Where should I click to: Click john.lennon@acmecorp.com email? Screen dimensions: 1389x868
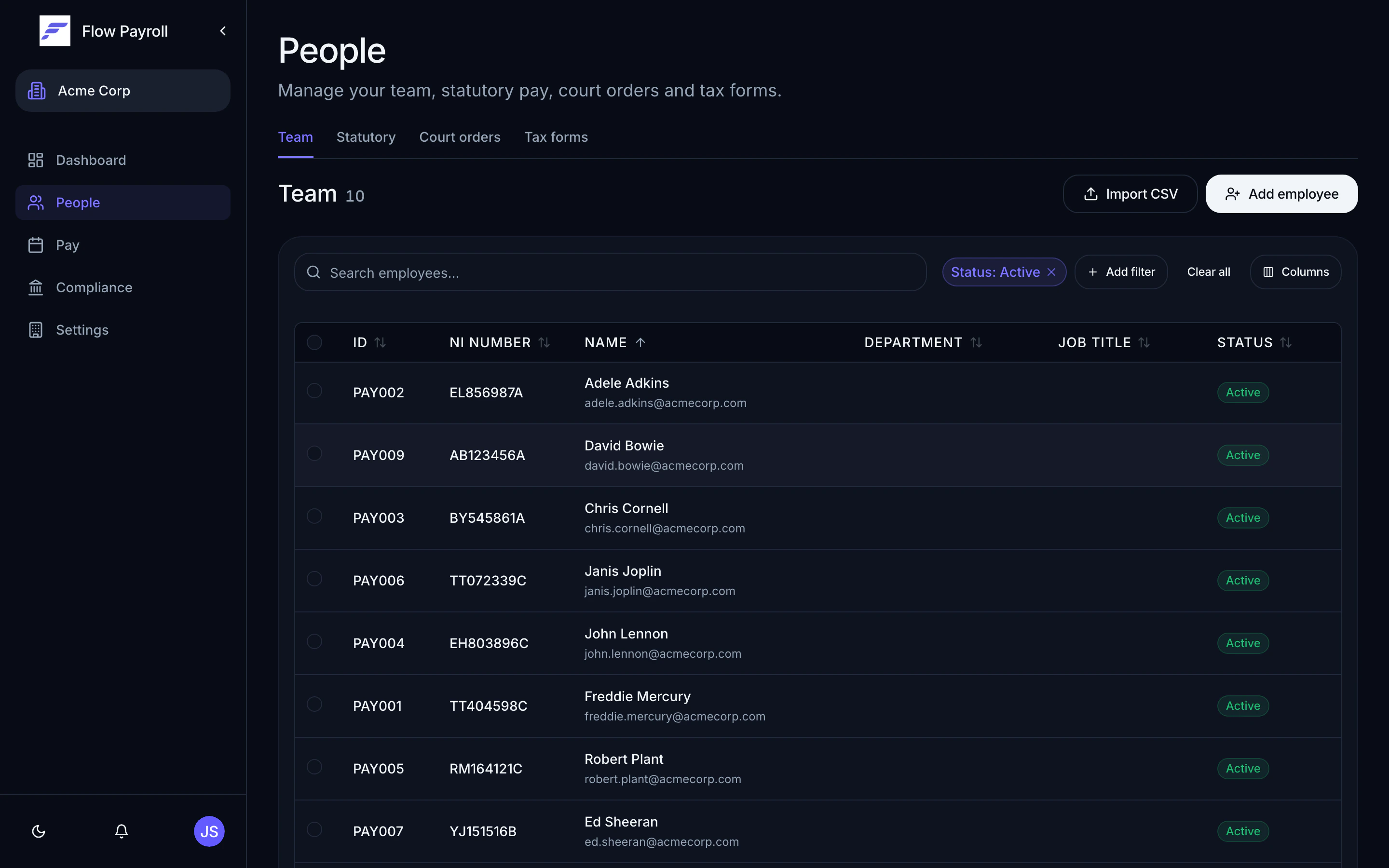click(663, 654)
